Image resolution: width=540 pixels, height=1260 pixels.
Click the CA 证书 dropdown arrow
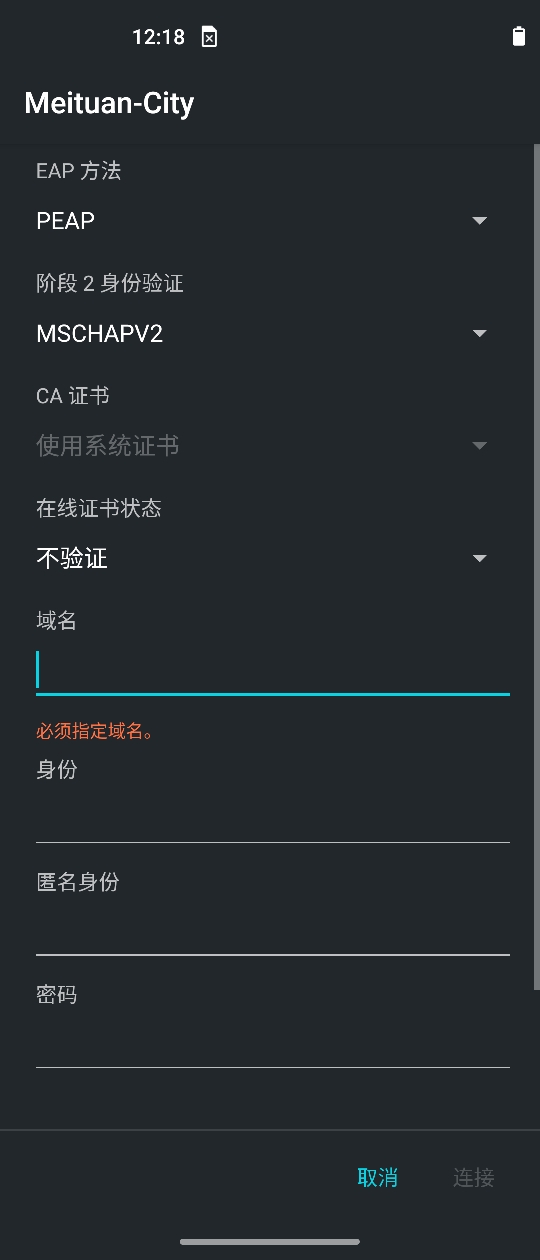click(x=480, y=445)
